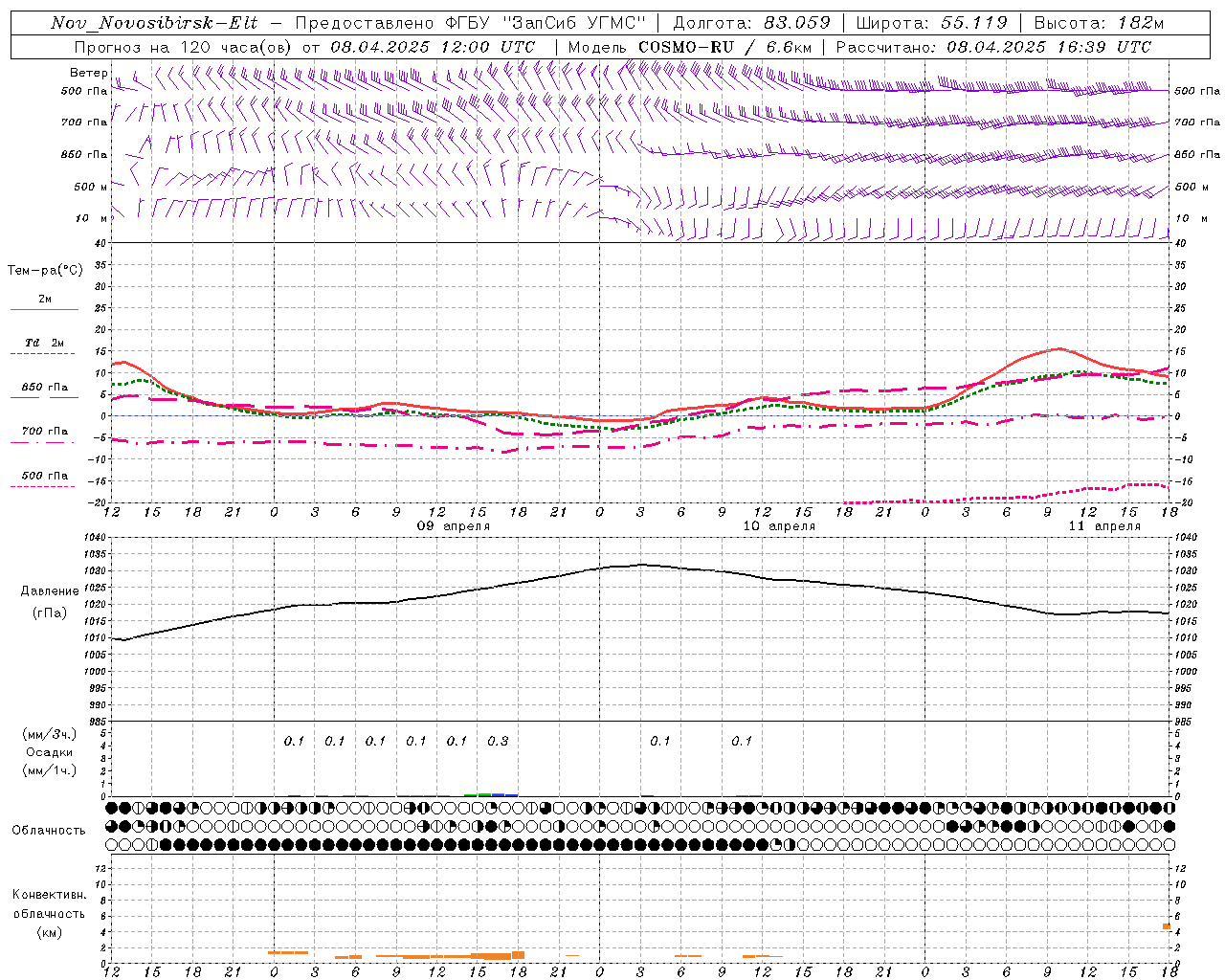The height and width of the screenshot is (980, 1225).
Task: Click the Тем-ра(°C) axis label
Action: click(x=46, y=271)
